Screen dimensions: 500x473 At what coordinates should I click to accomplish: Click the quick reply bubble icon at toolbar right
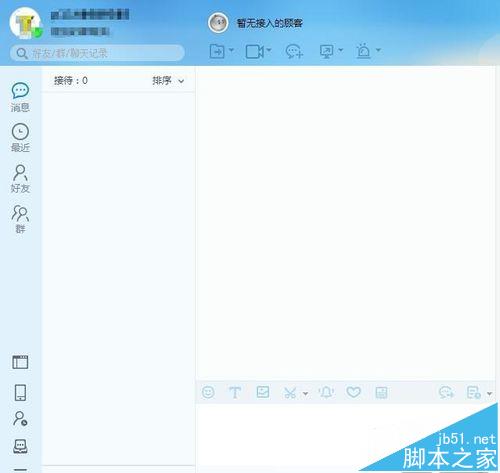[447, 393]
